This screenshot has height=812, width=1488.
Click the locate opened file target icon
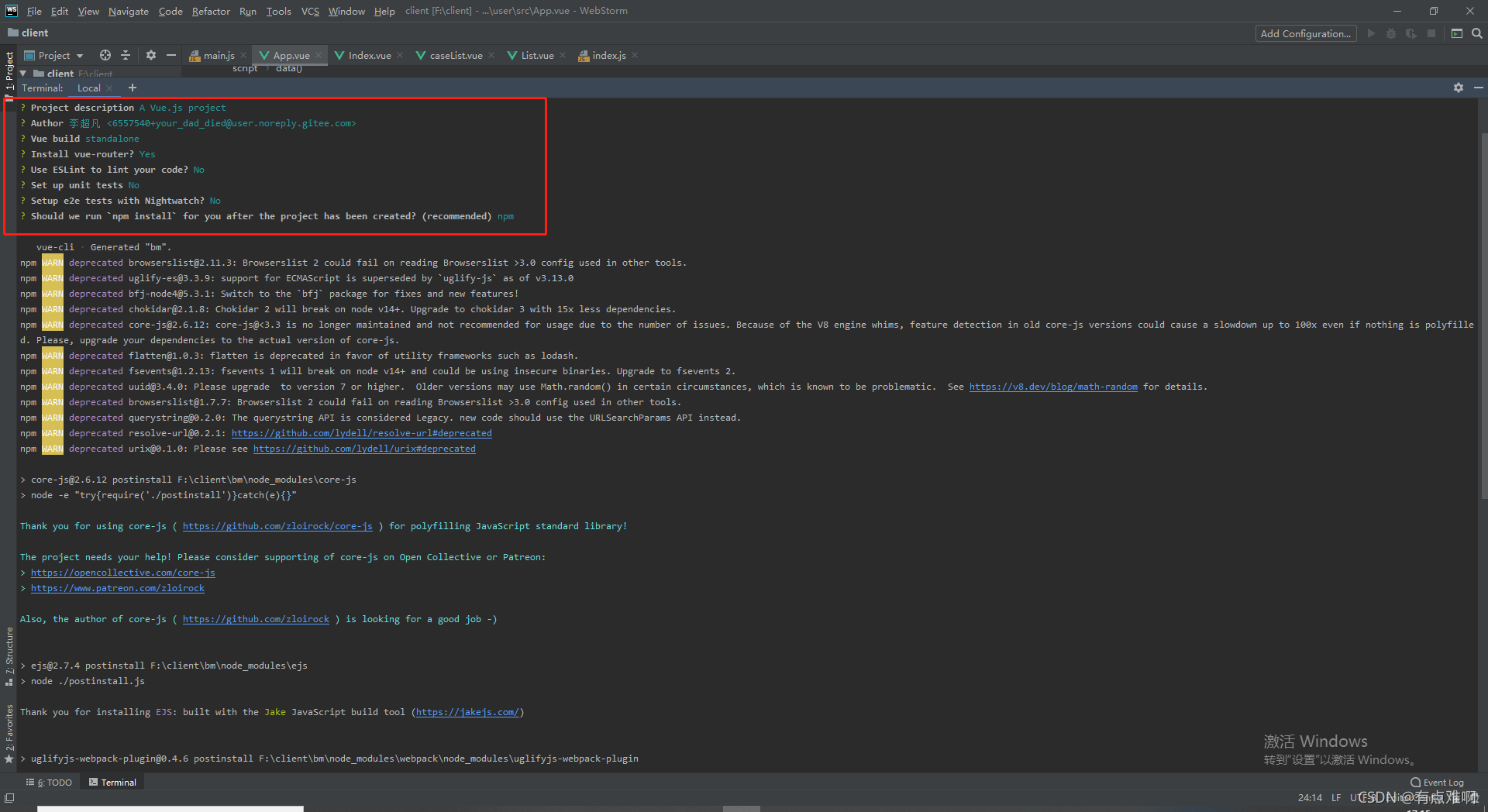pos(105,55)
